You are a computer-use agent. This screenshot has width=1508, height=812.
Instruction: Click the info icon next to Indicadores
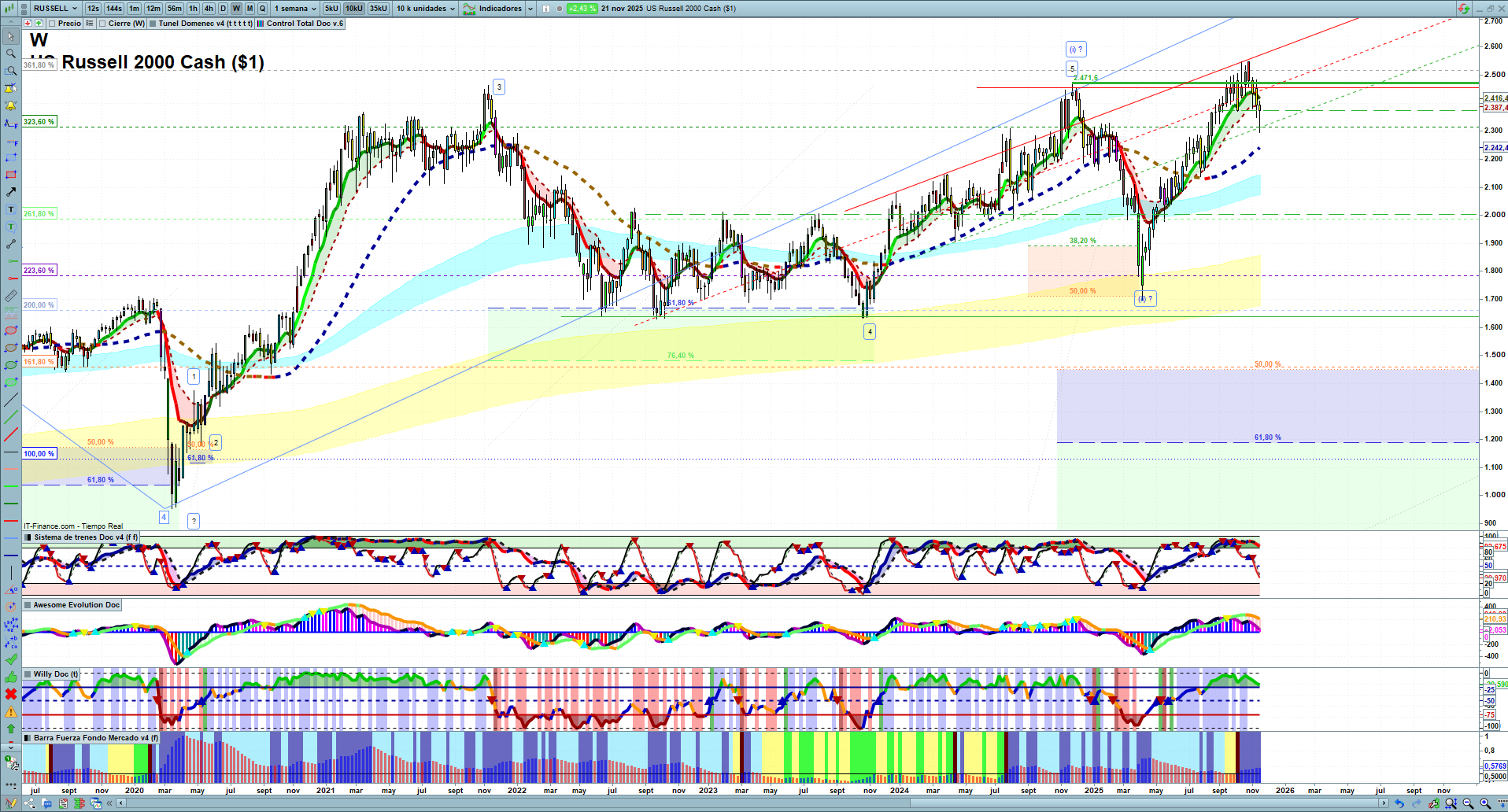(546, 9)
